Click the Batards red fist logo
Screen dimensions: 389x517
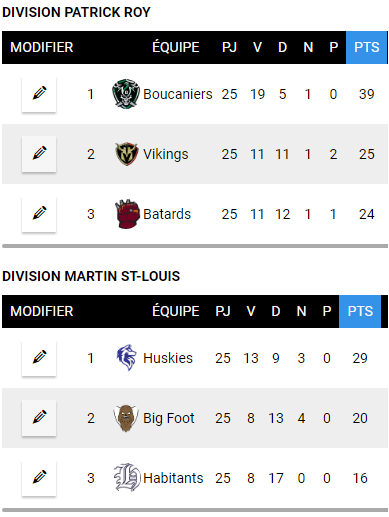pos(127,214)
